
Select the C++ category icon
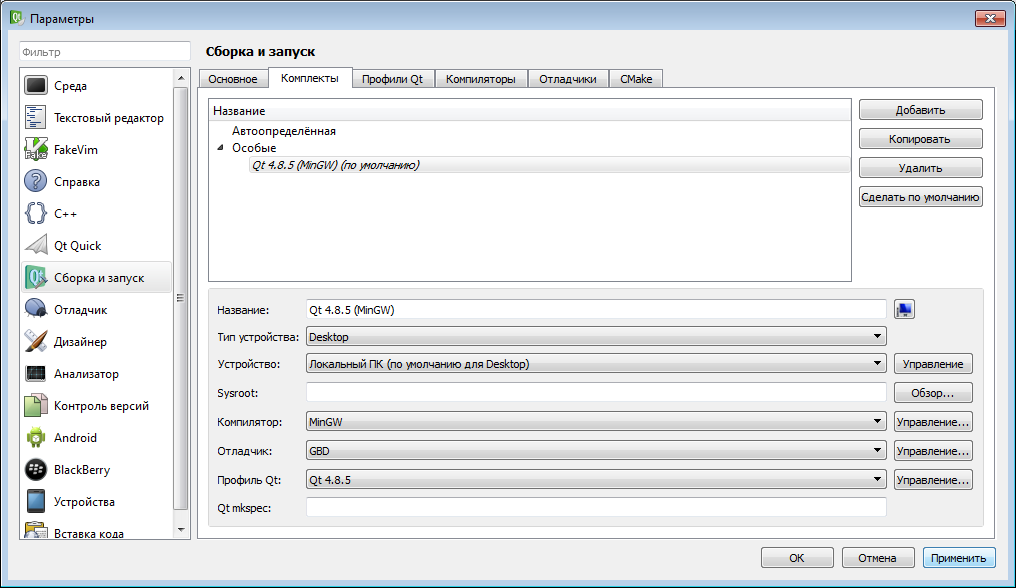click(36, 213)
